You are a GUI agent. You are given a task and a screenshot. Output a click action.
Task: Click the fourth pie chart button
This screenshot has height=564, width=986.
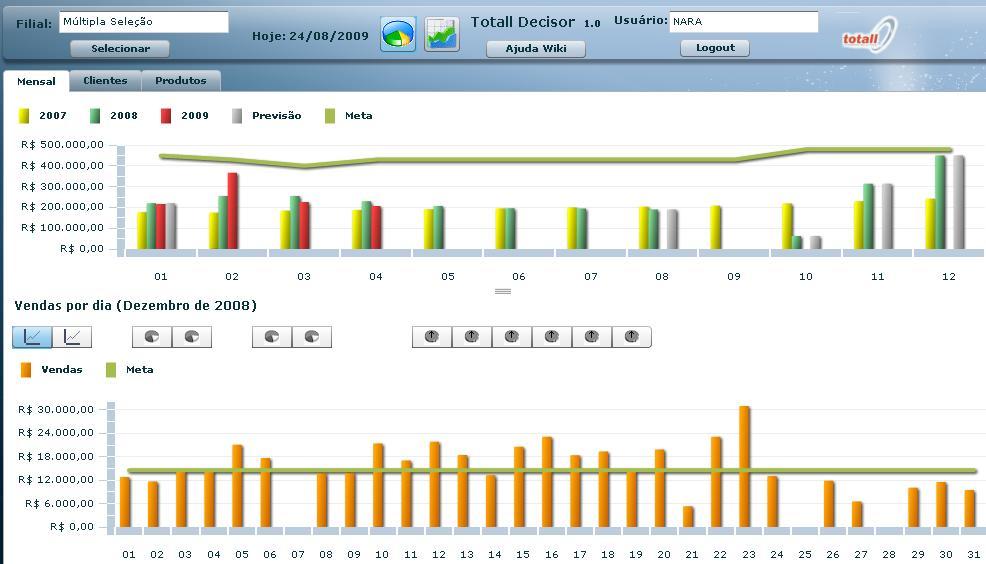[x=311, y=337]
